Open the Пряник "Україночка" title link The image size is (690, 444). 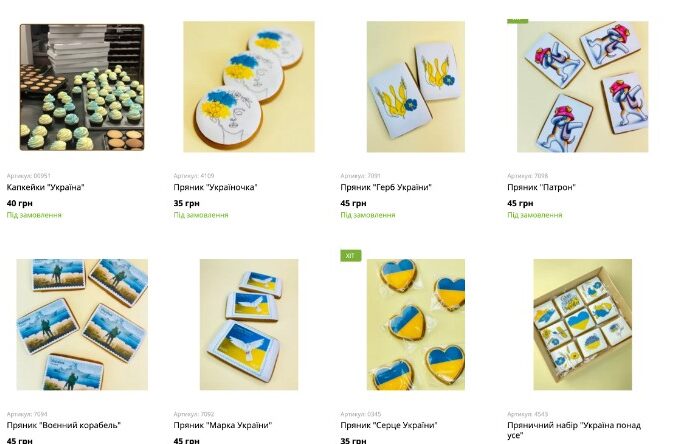pyautogui.click(x=215, y=187)
